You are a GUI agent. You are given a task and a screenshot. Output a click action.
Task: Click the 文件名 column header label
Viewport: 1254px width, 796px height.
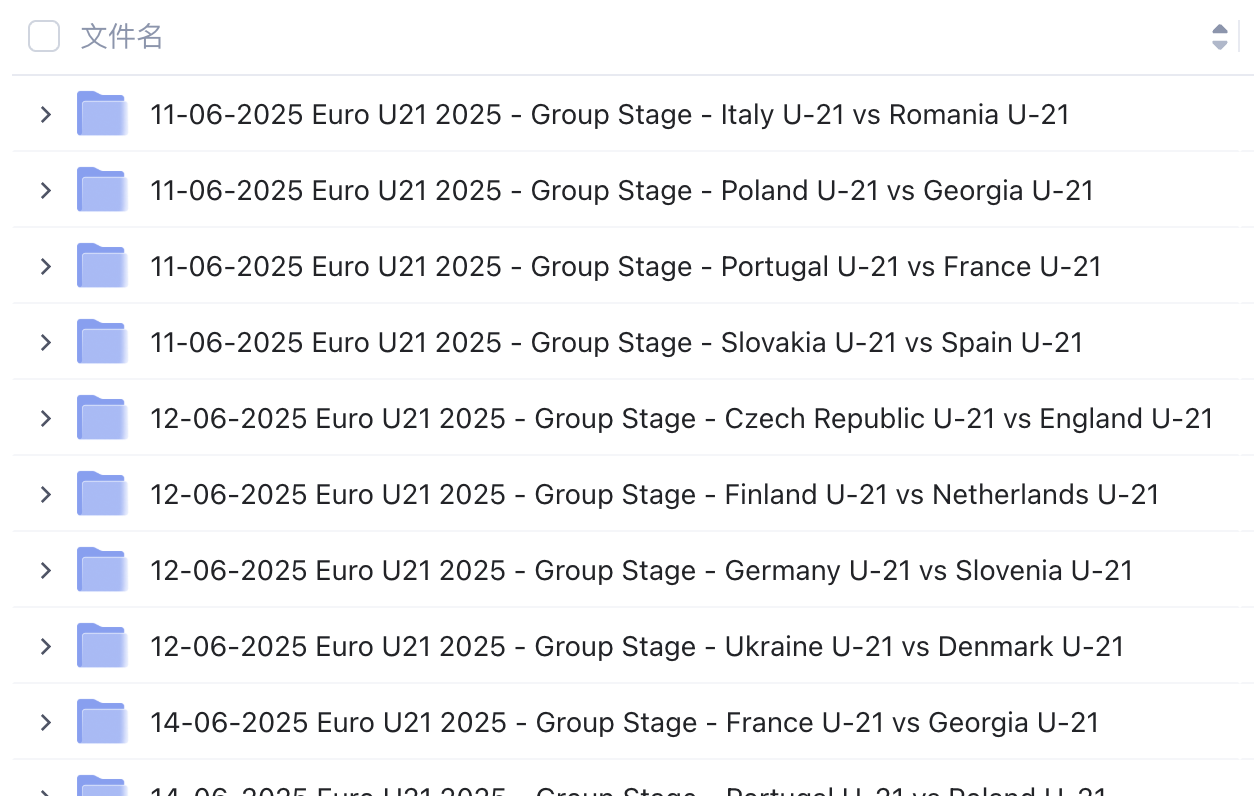tap(121, 37)
